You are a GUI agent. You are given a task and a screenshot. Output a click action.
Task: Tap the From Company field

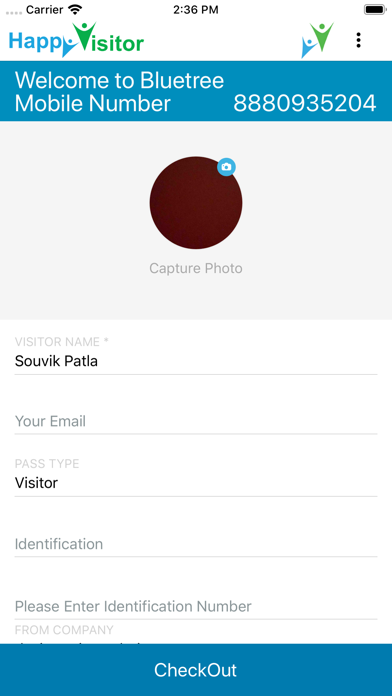tap(196, 635)
